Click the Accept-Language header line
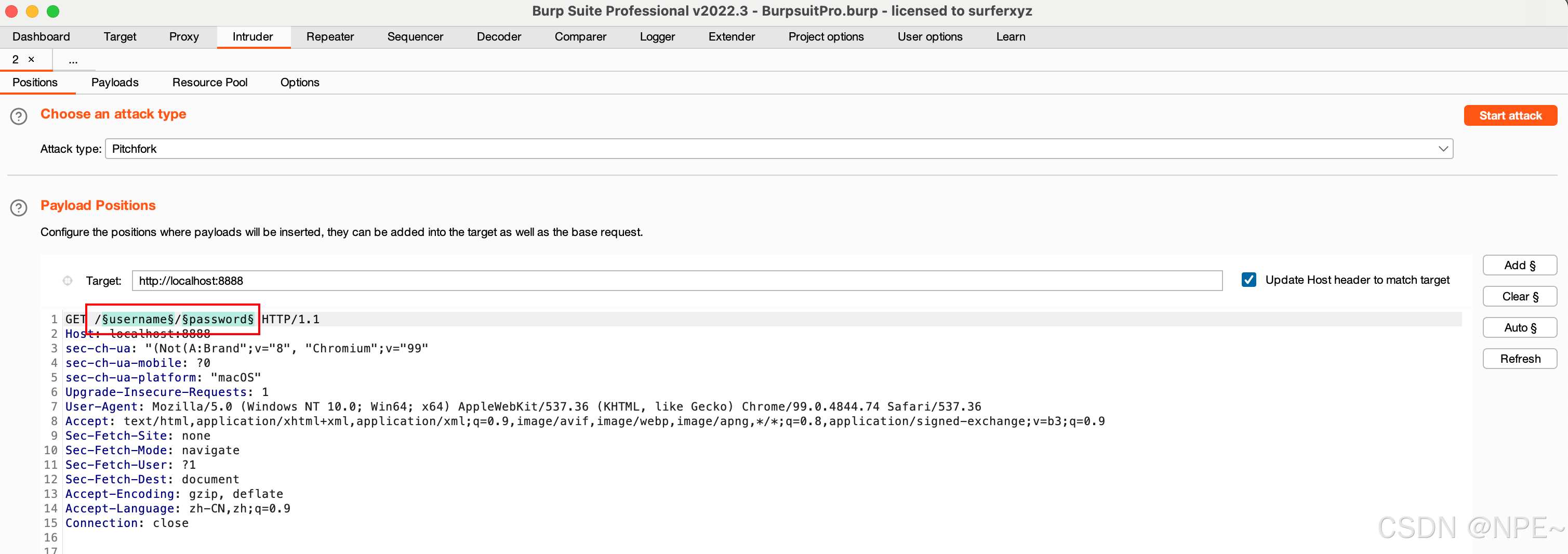 (178, 508)
